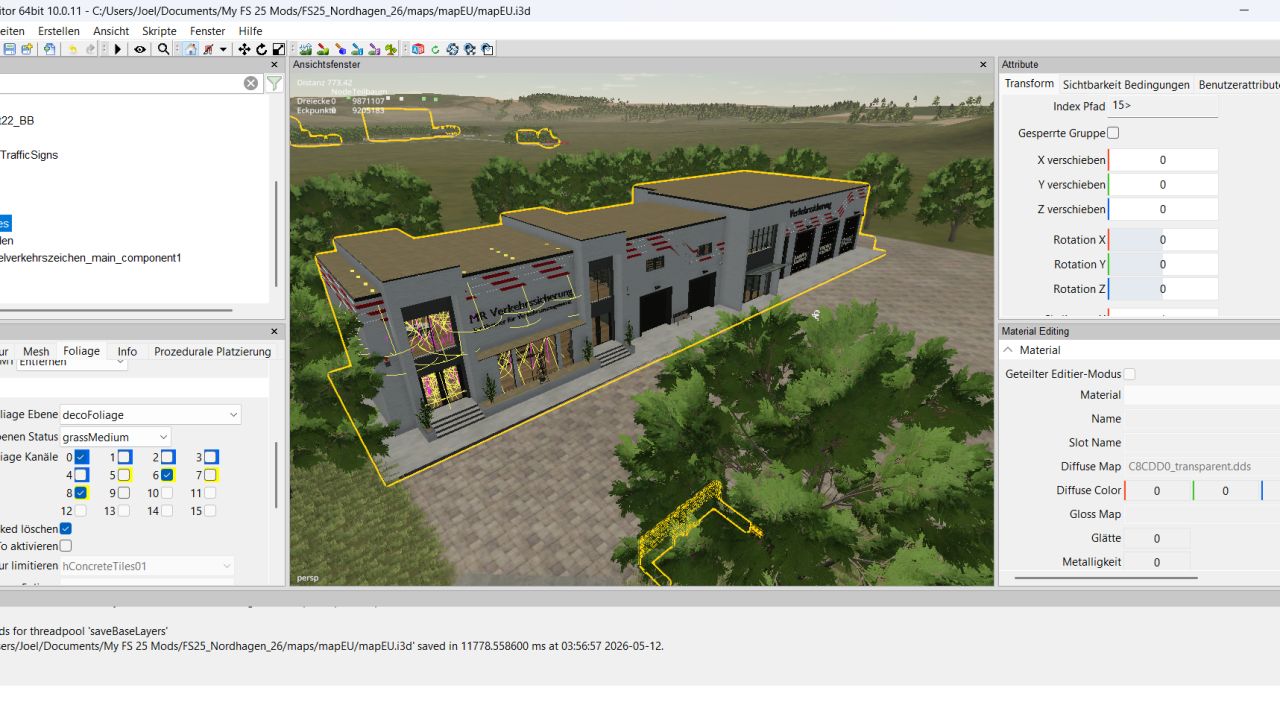Click the Glätte value field
1280x720 pixels.
pos(1157,538)
